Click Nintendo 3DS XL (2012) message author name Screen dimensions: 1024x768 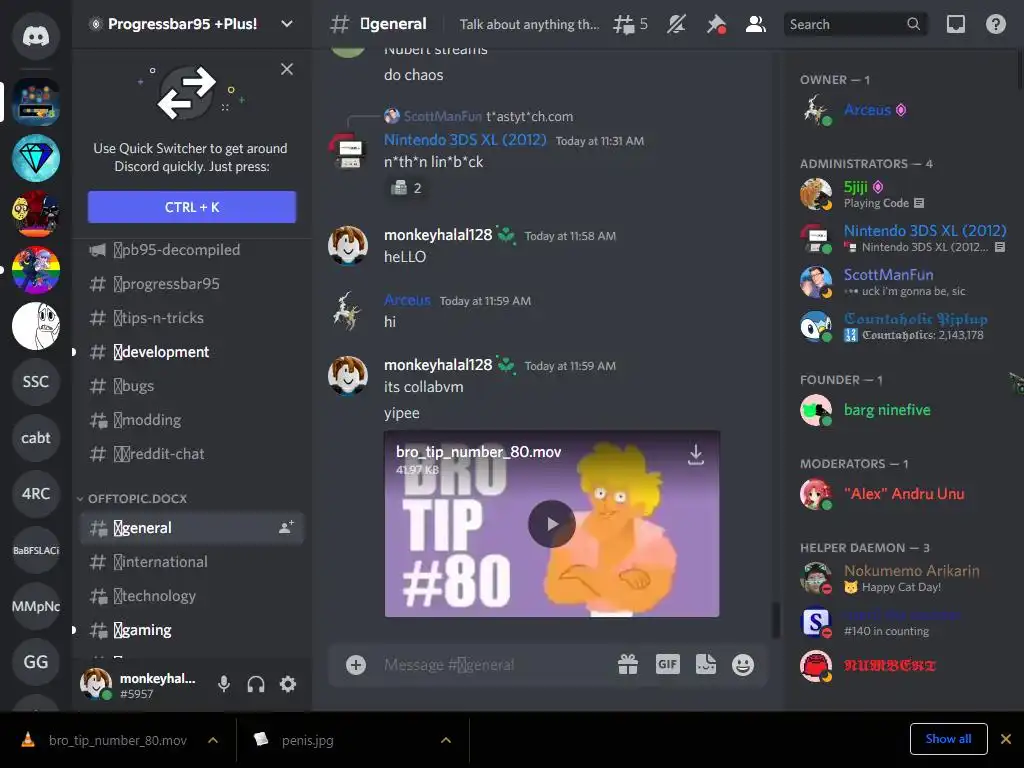(465, 140)
